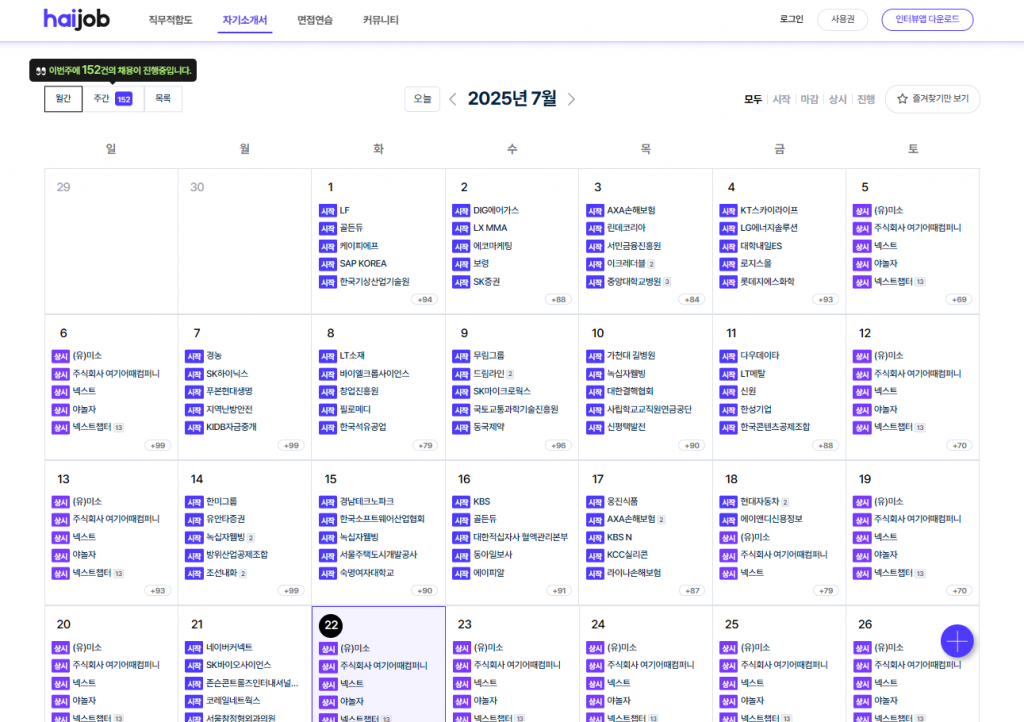The image size is (1024, 722).
Task: Click the floating blue plus button
Action: tap(957, 641)
